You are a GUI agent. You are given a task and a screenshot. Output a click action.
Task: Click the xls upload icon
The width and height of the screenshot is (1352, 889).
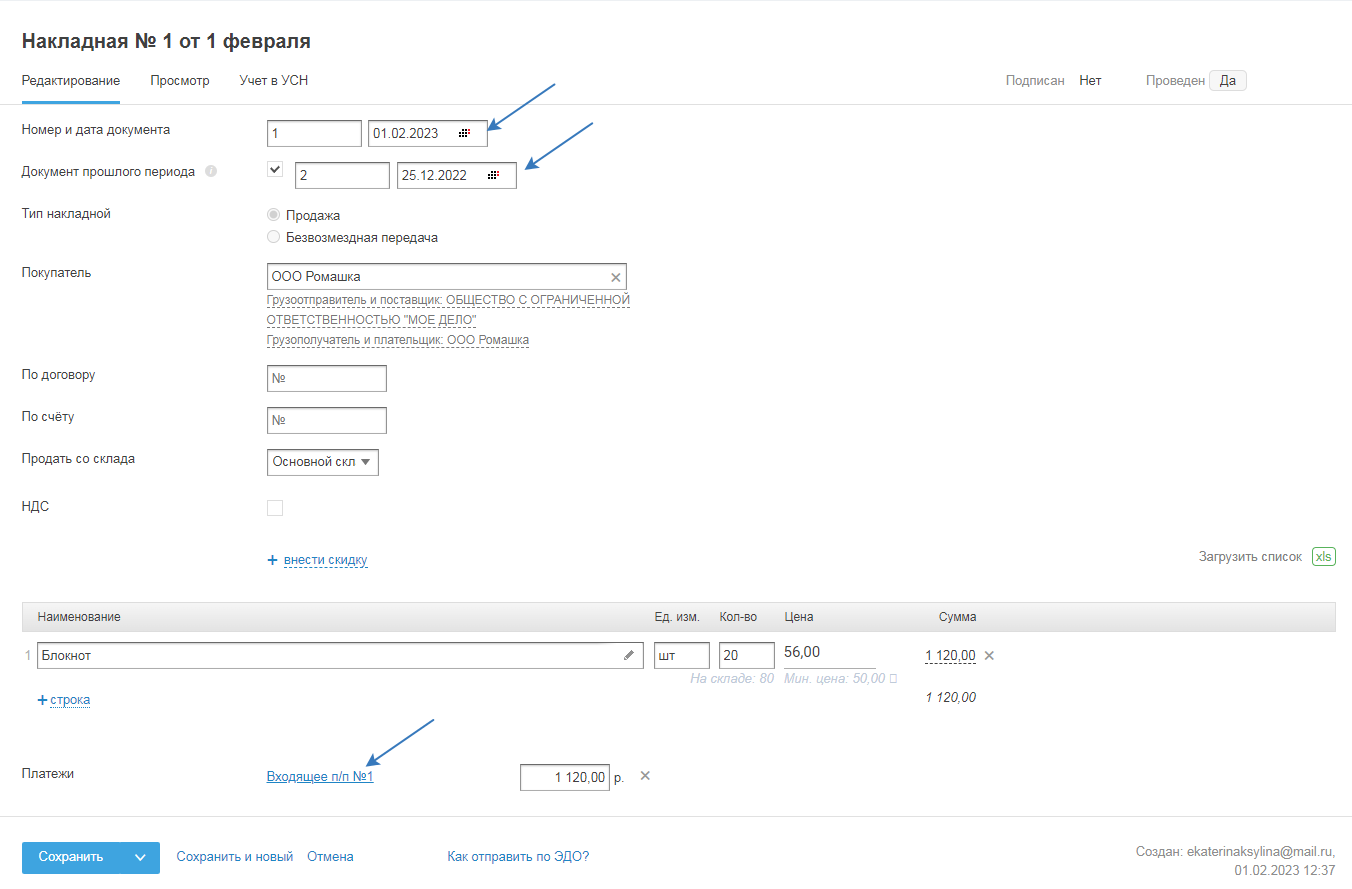pyautogui.click(x=1324, y=556)
